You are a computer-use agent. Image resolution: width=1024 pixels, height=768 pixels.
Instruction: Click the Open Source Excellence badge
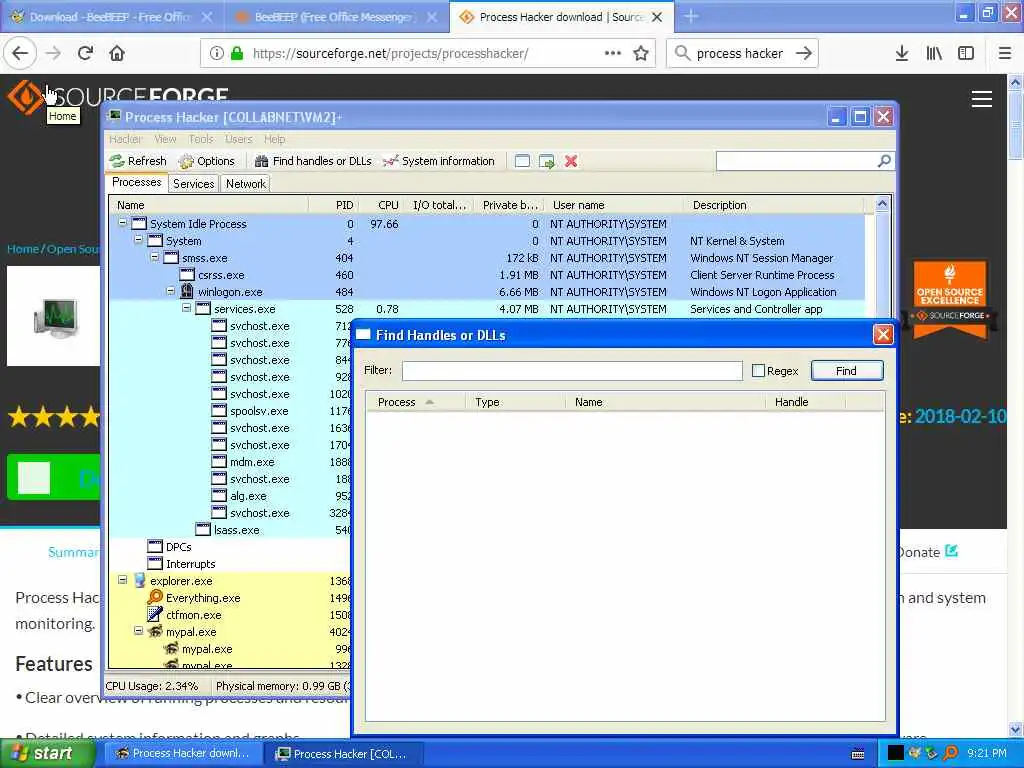click(950, 300)
